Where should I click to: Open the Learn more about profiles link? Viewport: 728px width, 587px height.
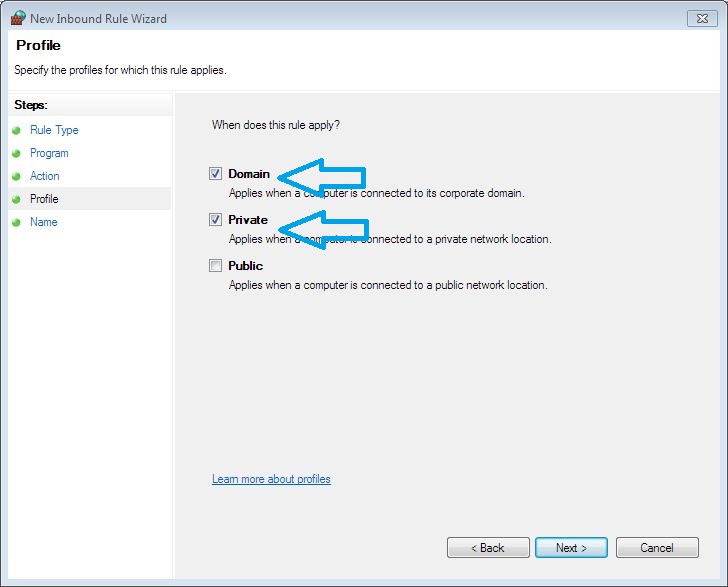point(271,479)
